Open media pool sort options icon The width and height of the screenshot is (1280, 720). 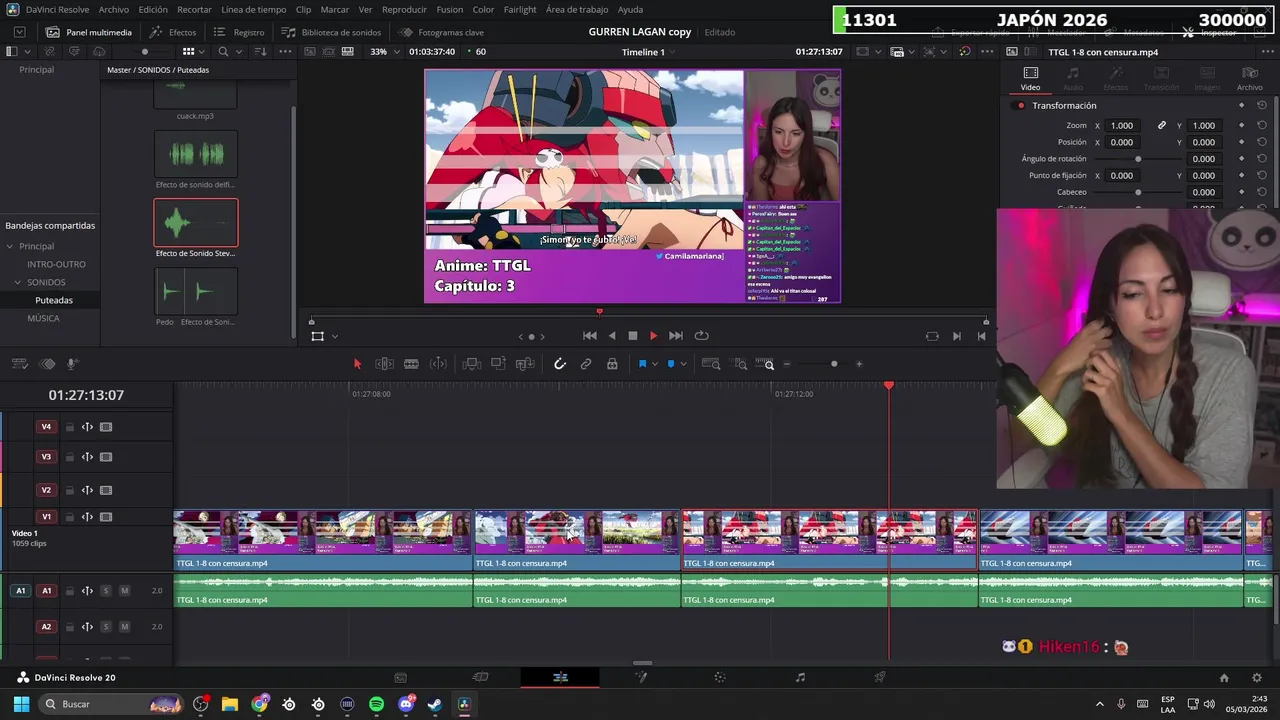click(x=260, y=52)
